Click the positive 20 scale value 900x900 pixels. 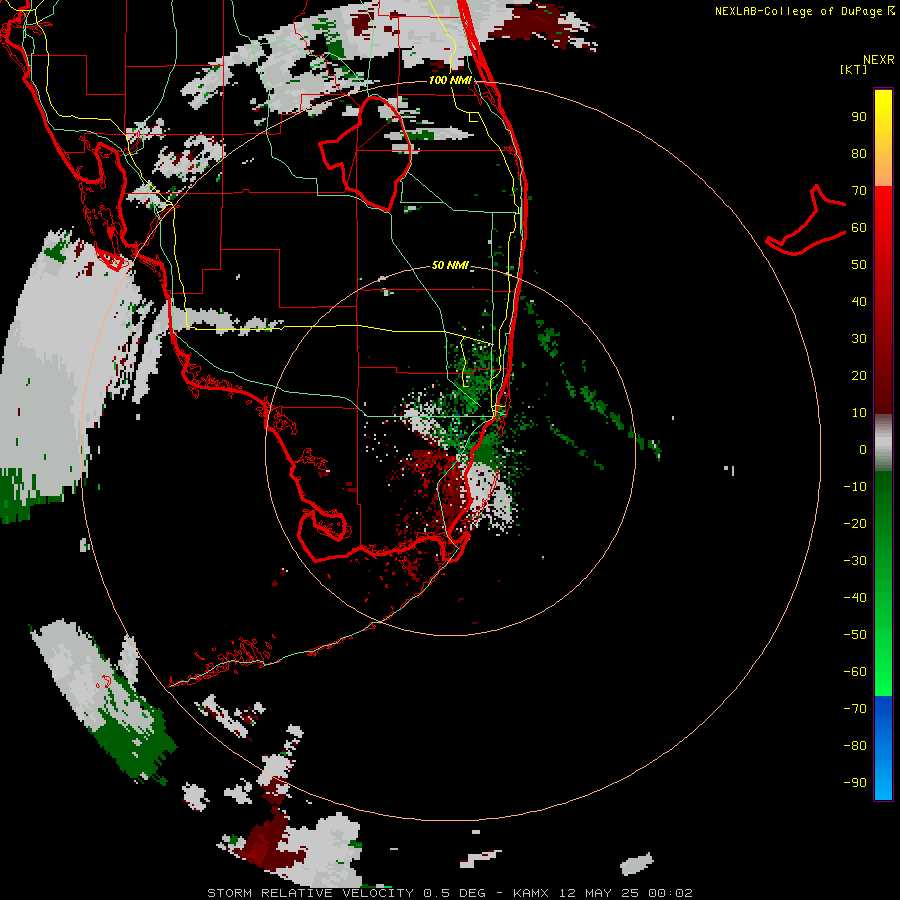859,376
